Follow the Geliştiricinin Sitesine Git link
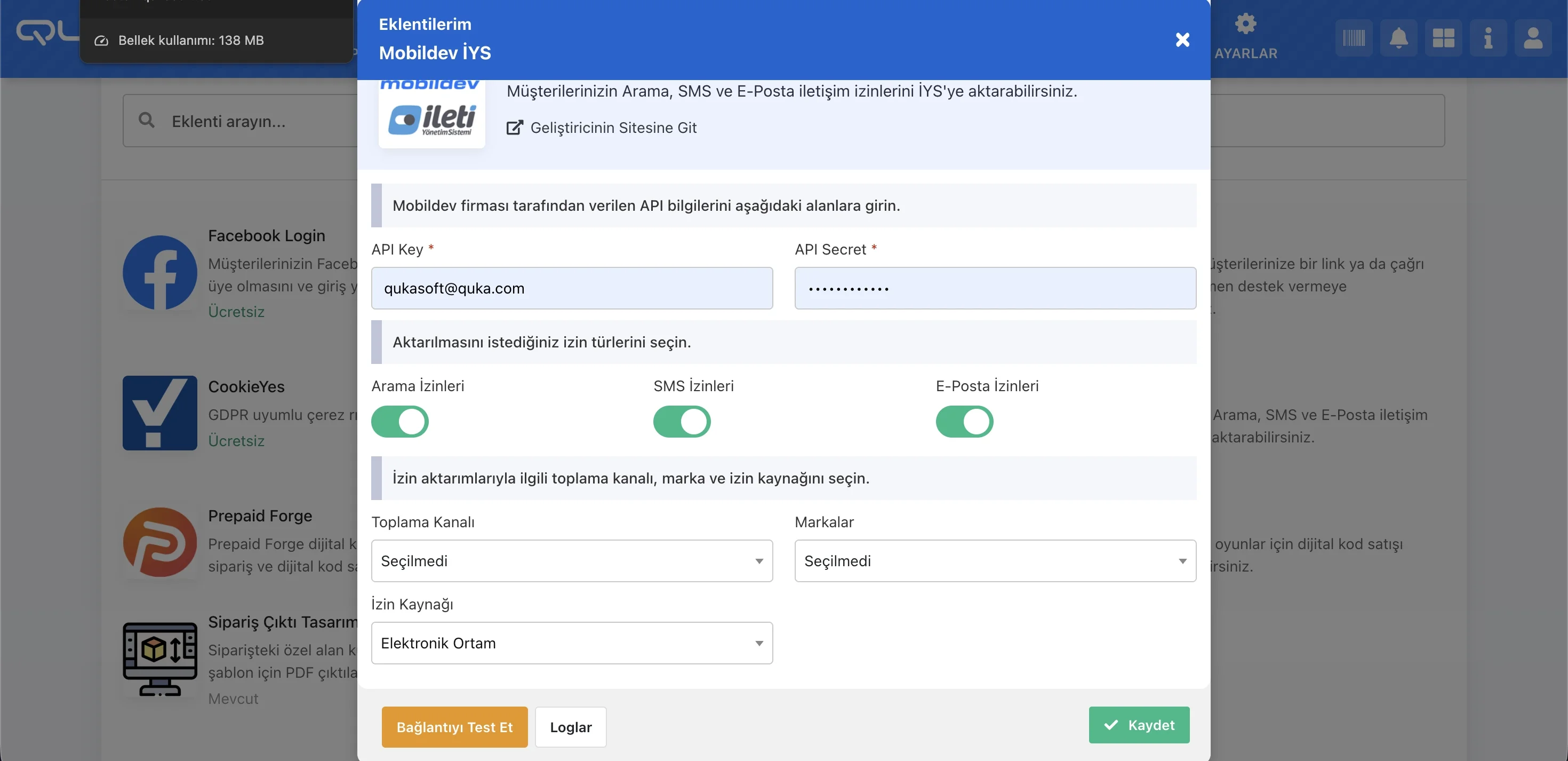1568x761 pixels. click(x=612, y=128)
